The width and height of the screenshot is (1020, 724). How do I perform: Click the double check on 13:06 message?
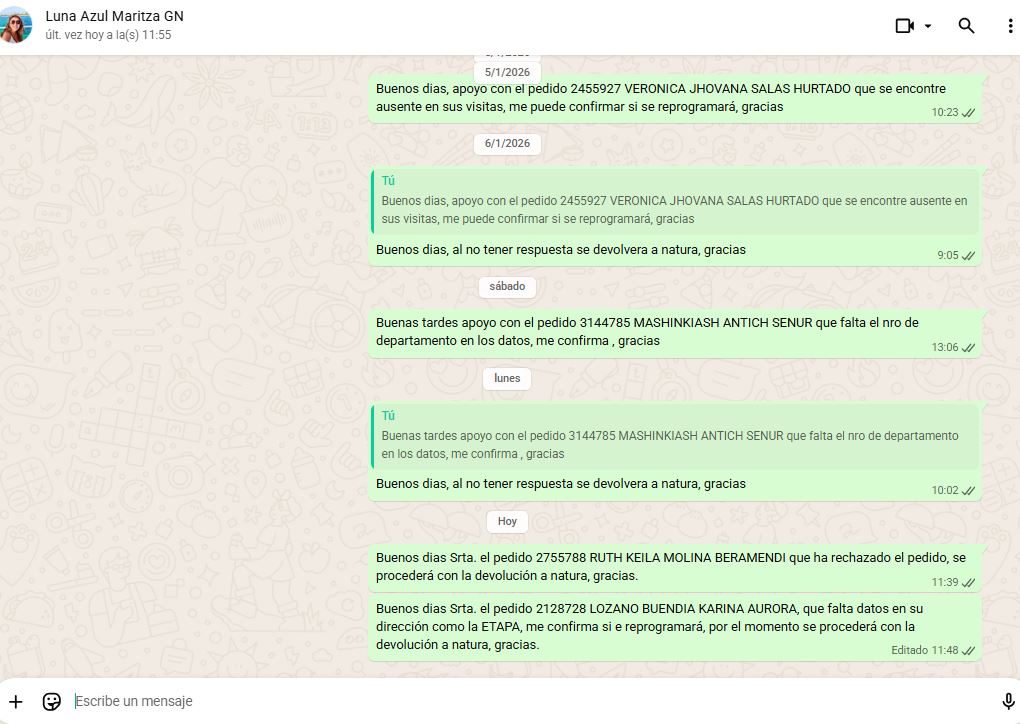968,348
